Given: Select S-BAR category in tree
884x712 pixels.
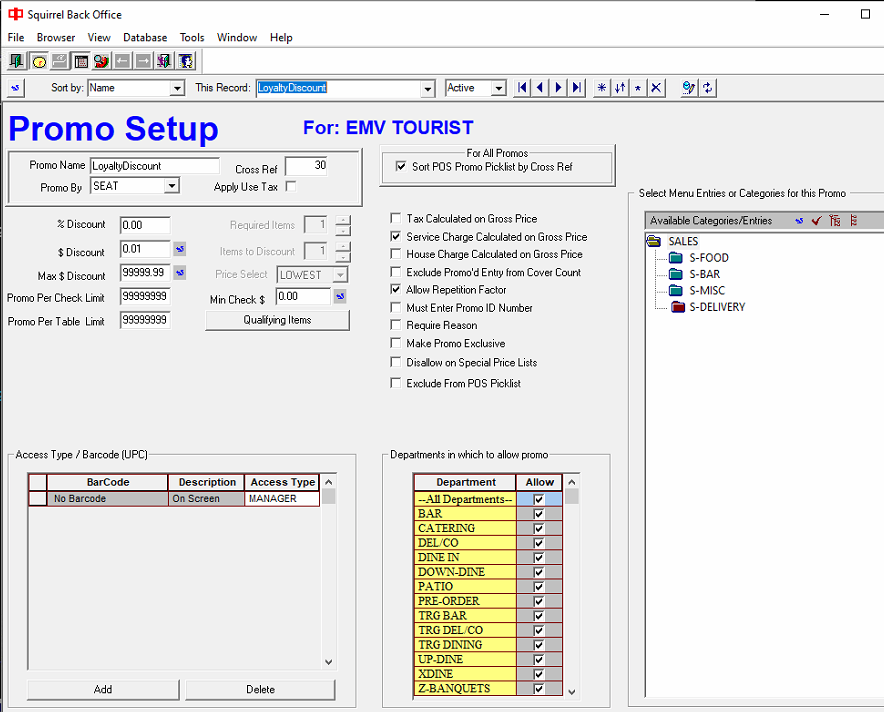Looking at the screenshot, I should pyautogui.click(x=705, y=274).
